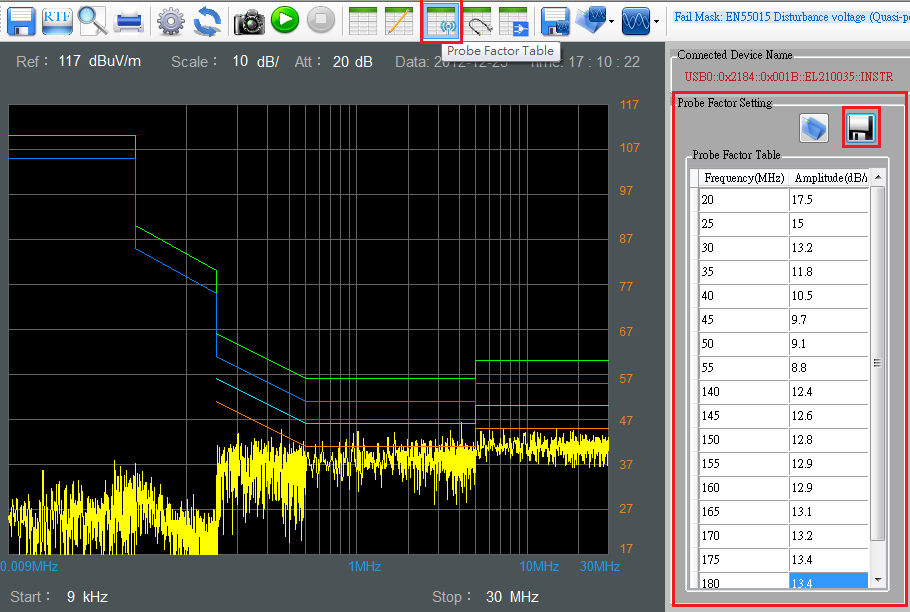The width and height of the screenshot is (910, 612).
Task: Select the frequency cell containing 30
Action: (x=744, y=248)
